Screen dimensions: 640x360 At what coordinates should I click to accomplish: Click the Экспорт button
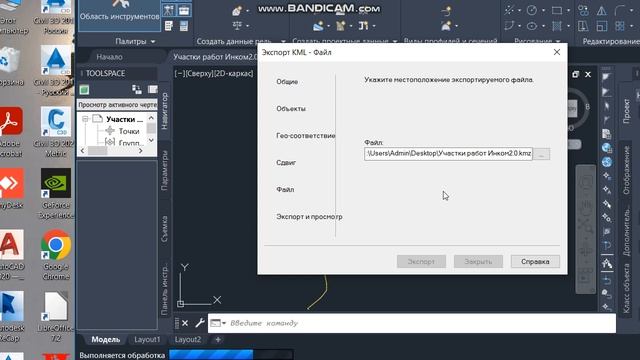pyautogui.click(x=421, y=261)
